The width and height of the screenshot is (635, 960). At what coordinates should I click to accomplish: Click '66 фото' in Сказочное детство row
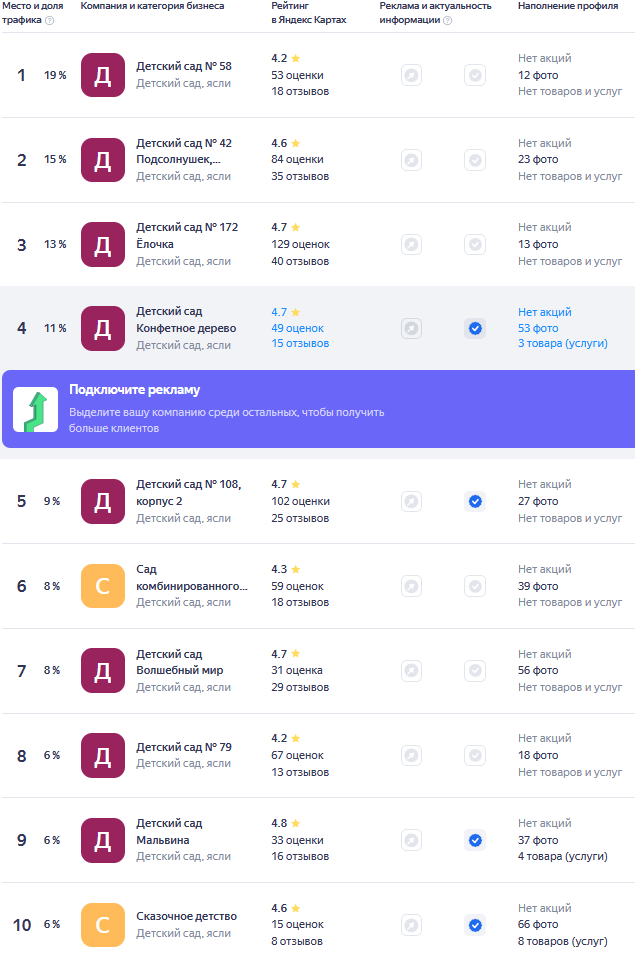point(538,924)
